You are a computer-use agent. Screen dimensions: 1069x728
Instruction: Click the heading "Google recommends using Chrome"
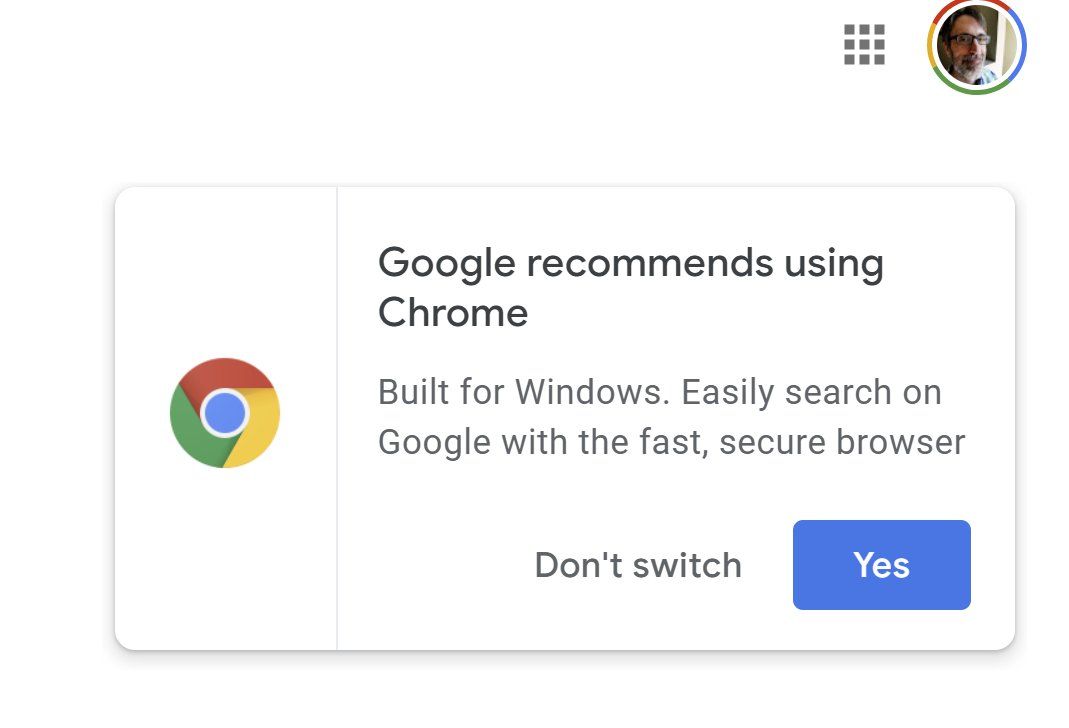[630, 288]
